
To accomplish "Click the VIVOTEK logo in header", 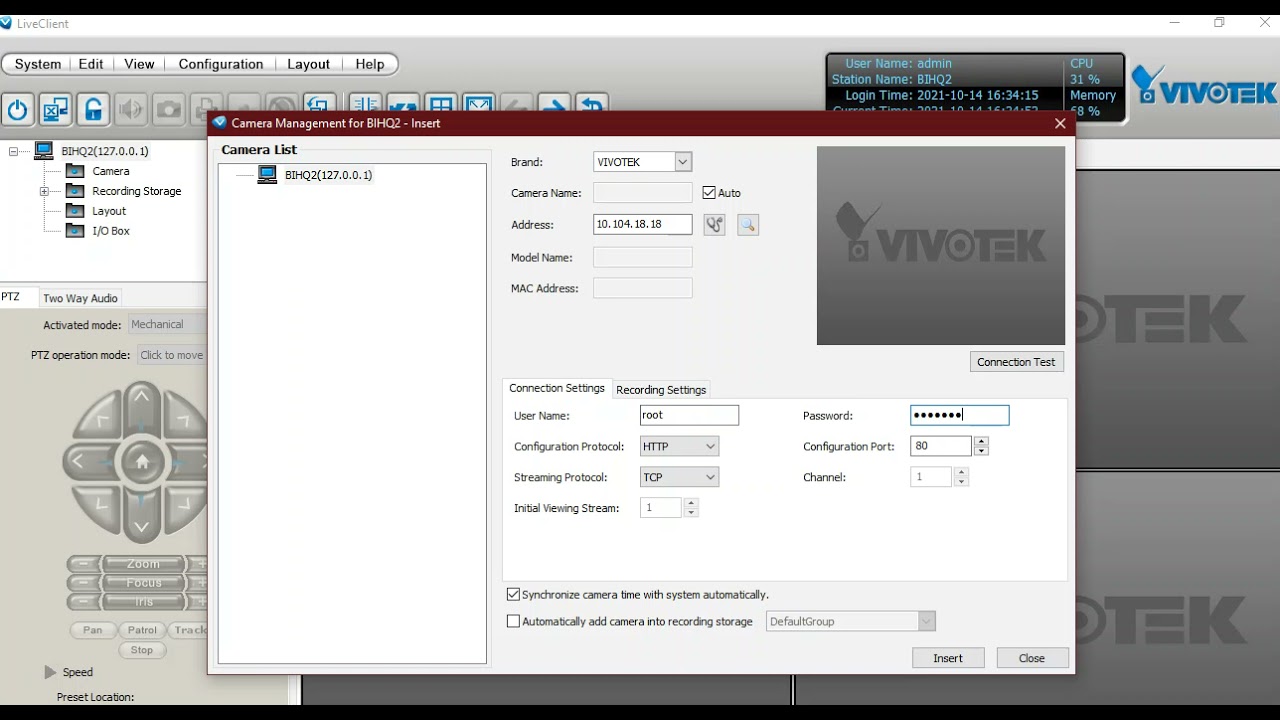I will click(x=1205, y=86).
